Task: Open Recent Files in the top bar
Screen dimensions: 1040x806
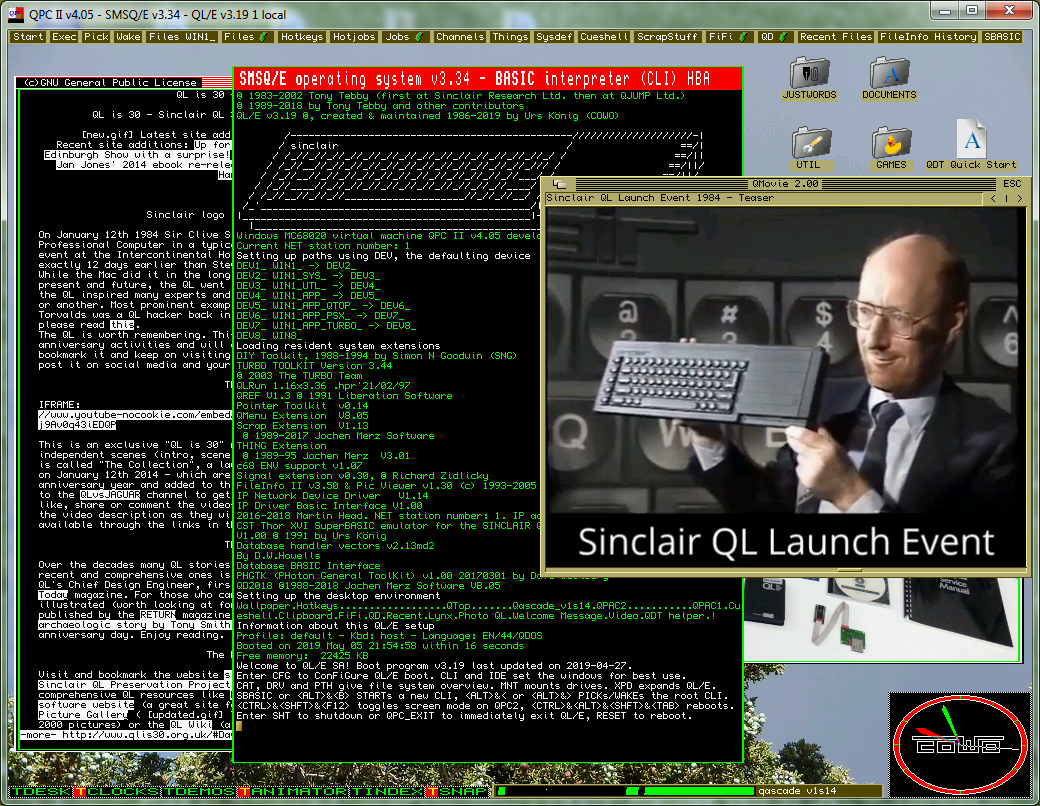Action: pyautogui.click(x=836, y=37)
